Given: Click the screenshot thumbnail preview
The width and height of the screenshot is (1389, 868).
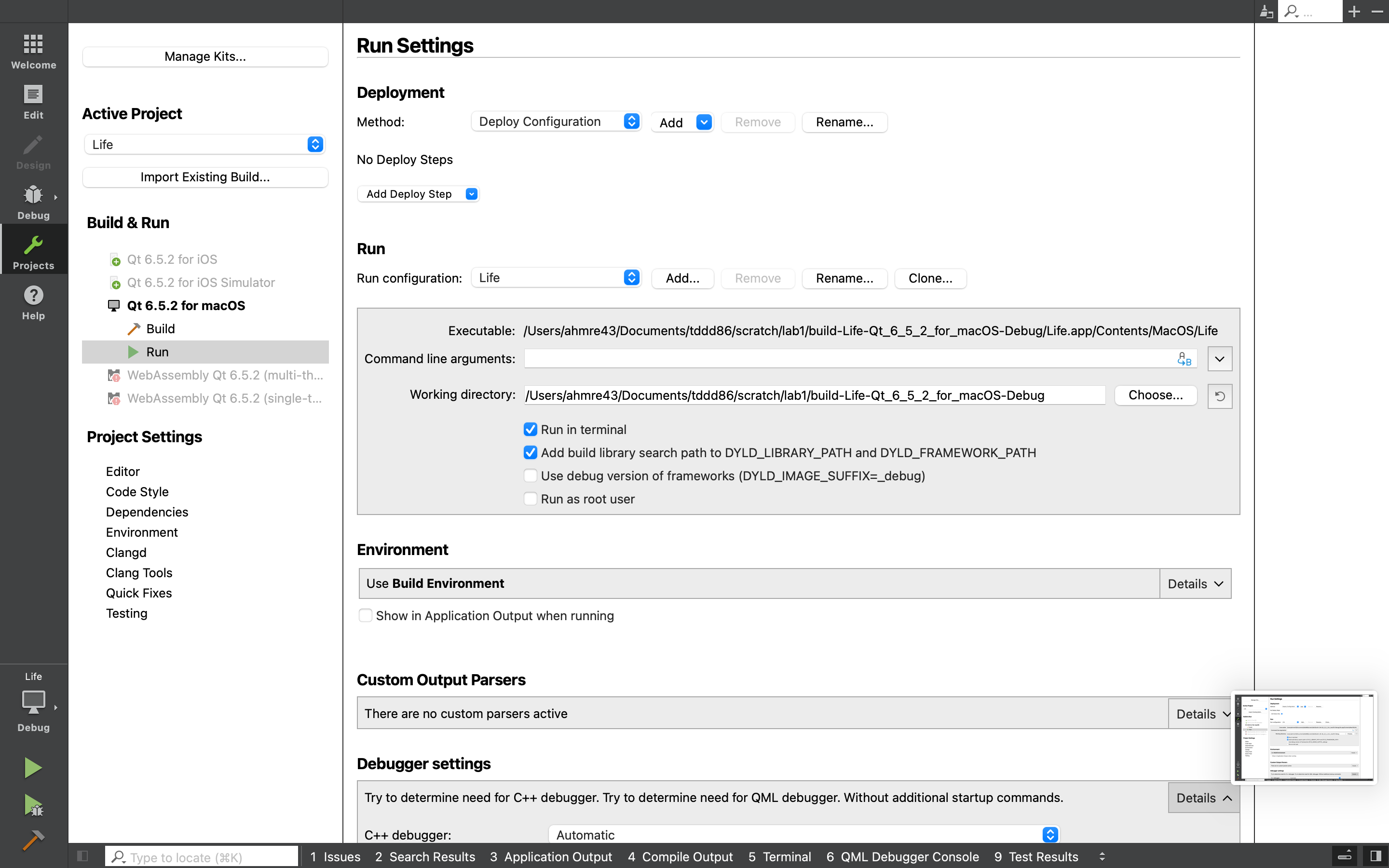Looking at the screenshot, I should pos(1304,738).
